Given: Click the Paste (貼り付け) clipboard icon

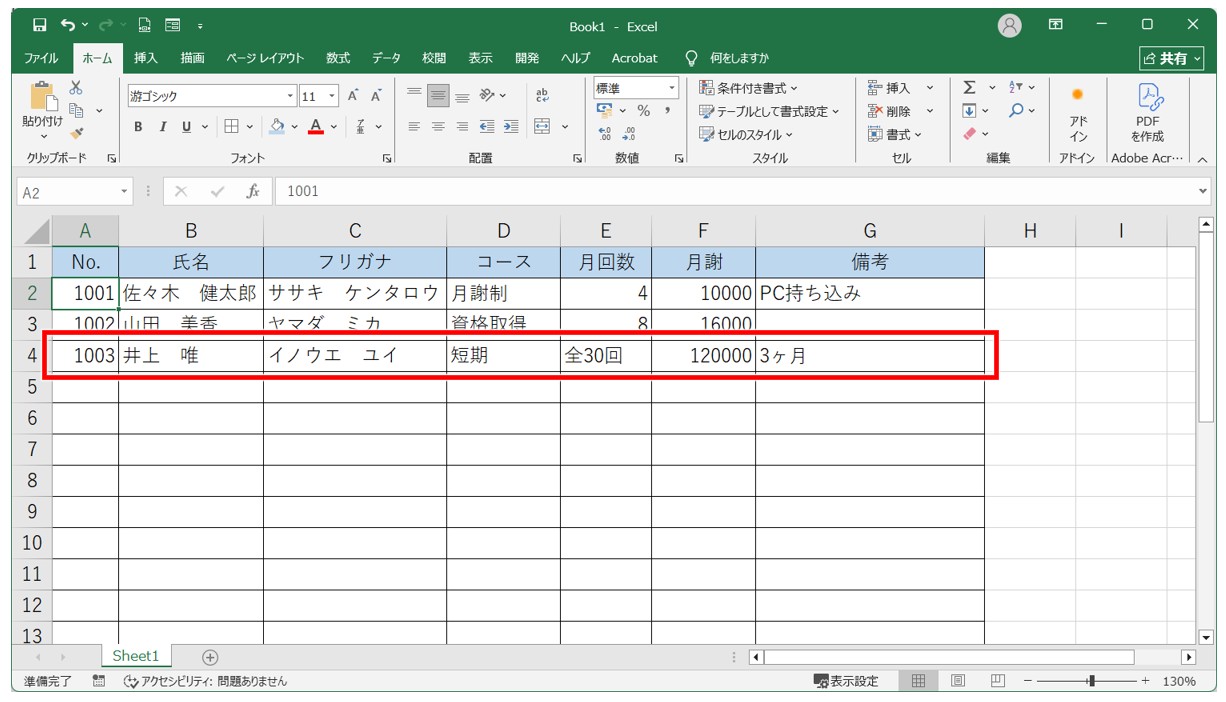Looking at the screenshot, I should tap(42, 98).
